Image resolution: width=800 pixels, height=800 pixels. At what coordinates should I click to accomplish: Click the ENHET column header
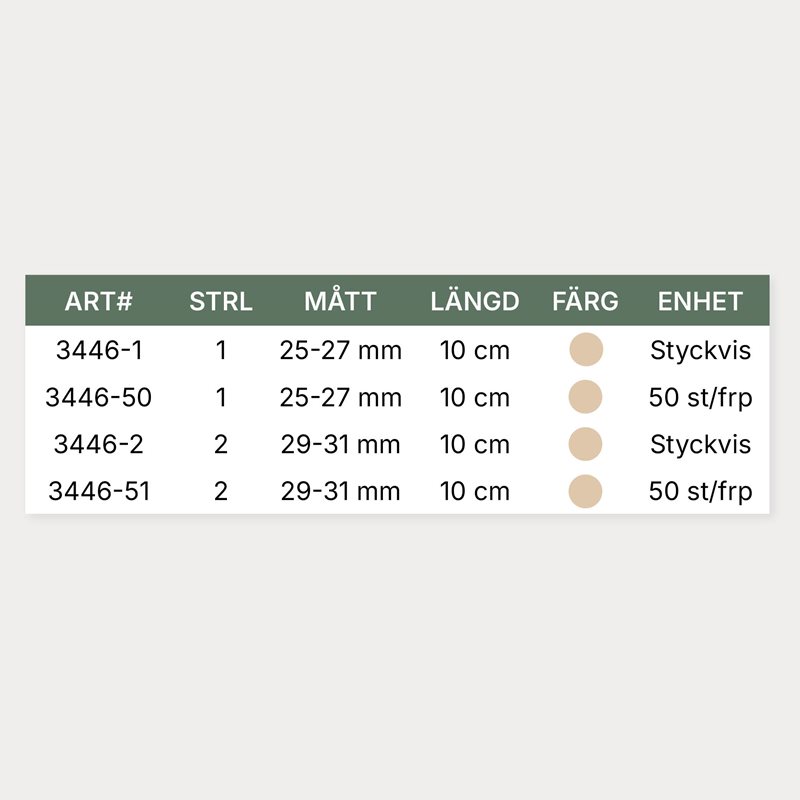700,301
